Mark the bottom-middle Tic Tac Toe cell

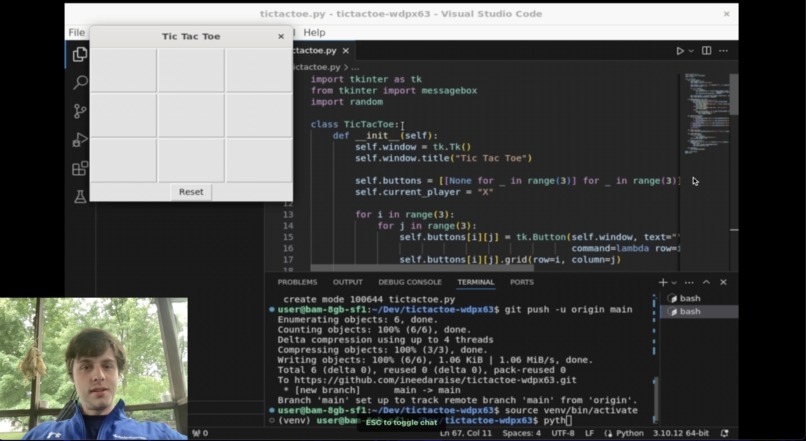pos(191,160)
